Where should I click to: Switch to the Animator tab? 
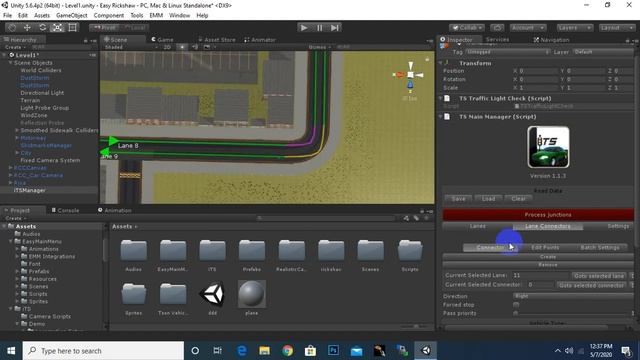[x=260, y=40]
